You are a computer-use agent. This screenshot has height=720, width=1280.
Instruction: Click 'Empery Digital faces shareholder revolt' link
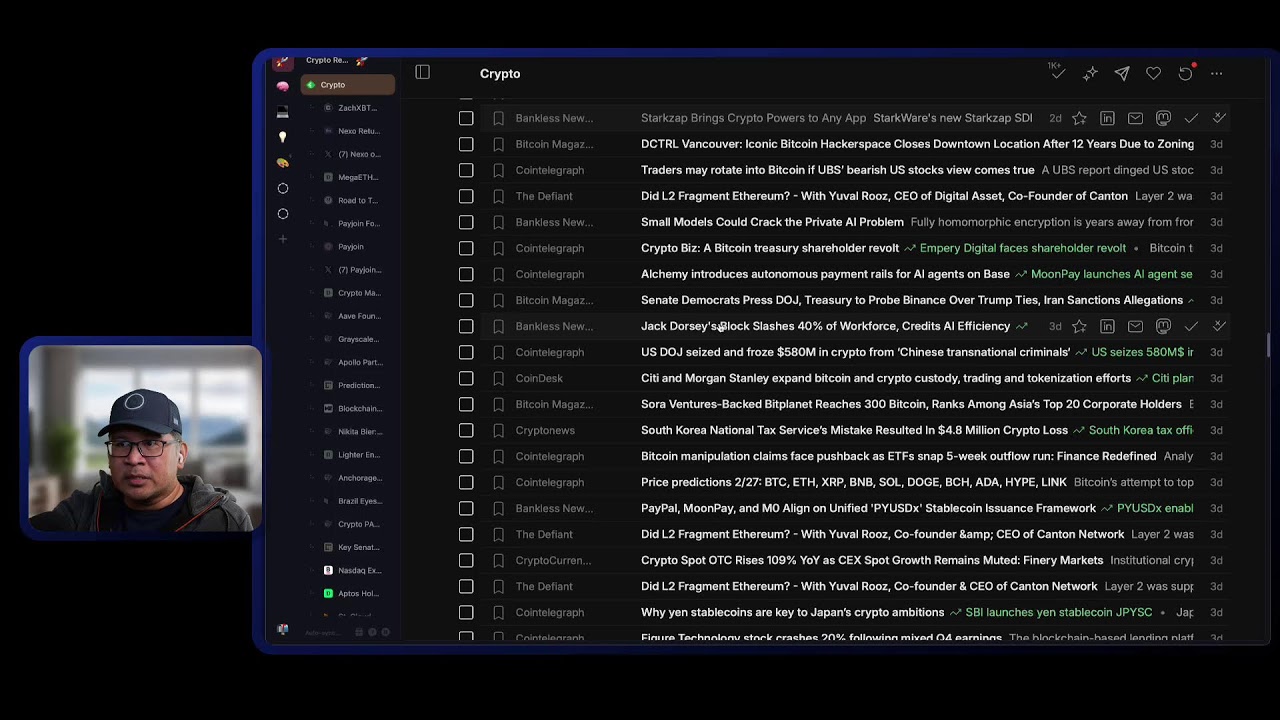[1022, 248]
